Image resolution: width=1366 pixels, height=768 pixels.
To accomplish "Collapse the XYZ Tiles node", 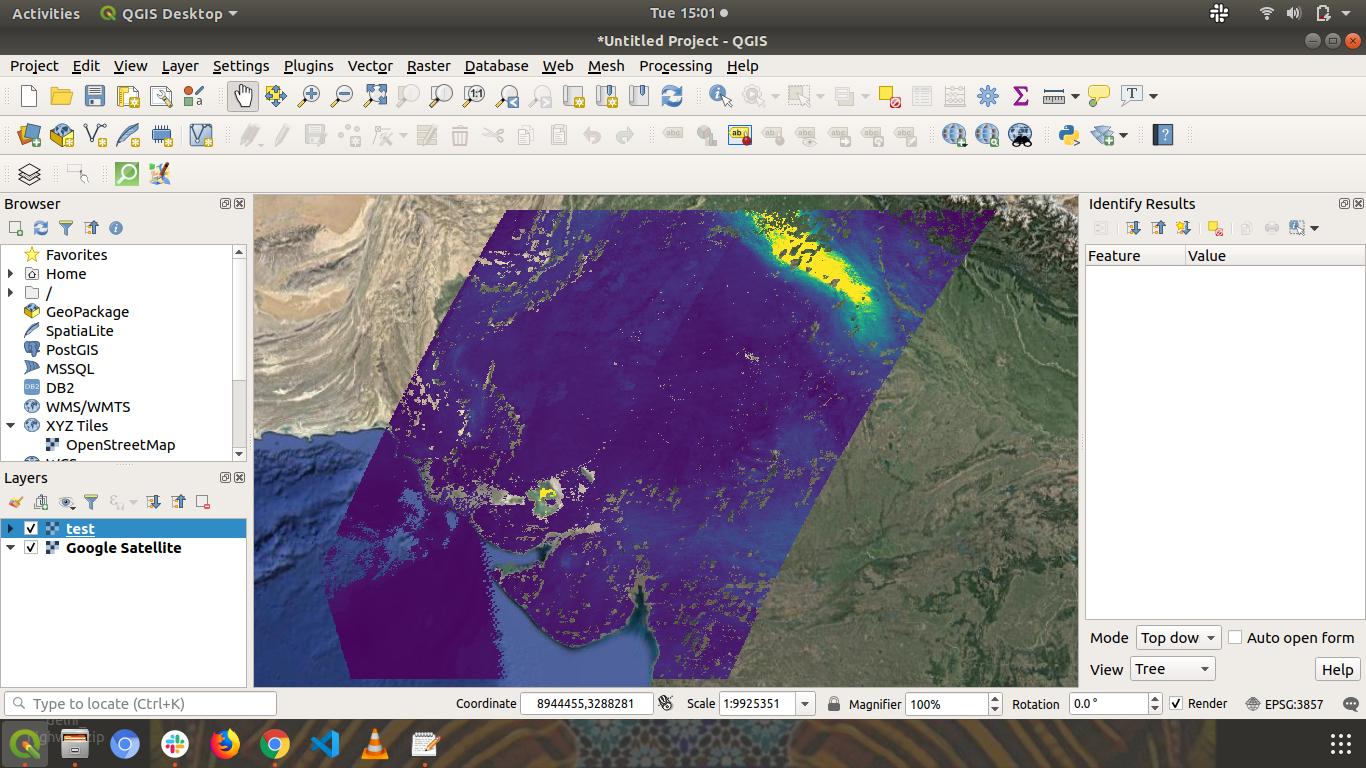I will click(11, 426).
